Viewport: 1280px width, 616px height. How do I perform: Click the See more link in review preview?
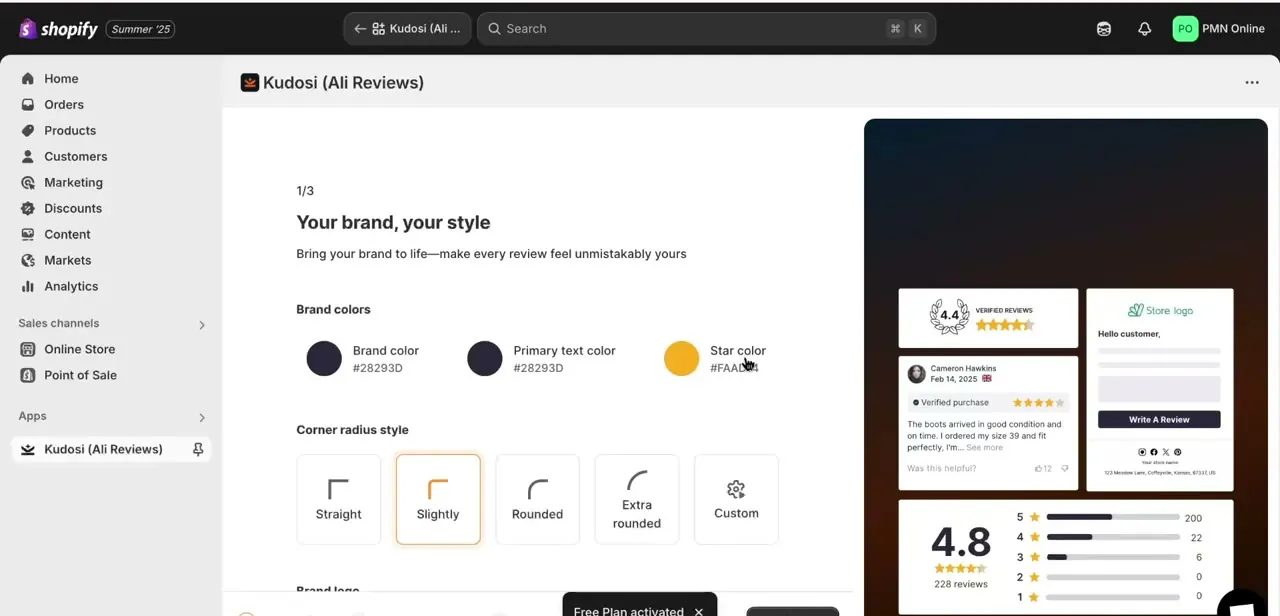point(984,448)
